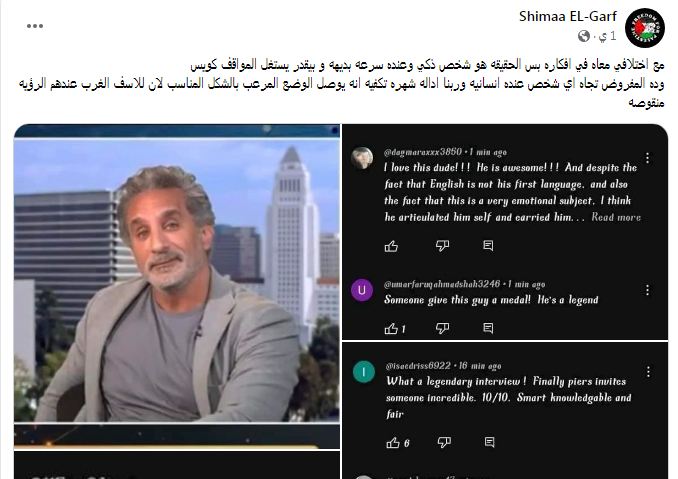Open Shimaa EL-Garf's profile picture
The width and height of the screenshot is (678, 479).
pyautogui.click(x=645, y=28)
